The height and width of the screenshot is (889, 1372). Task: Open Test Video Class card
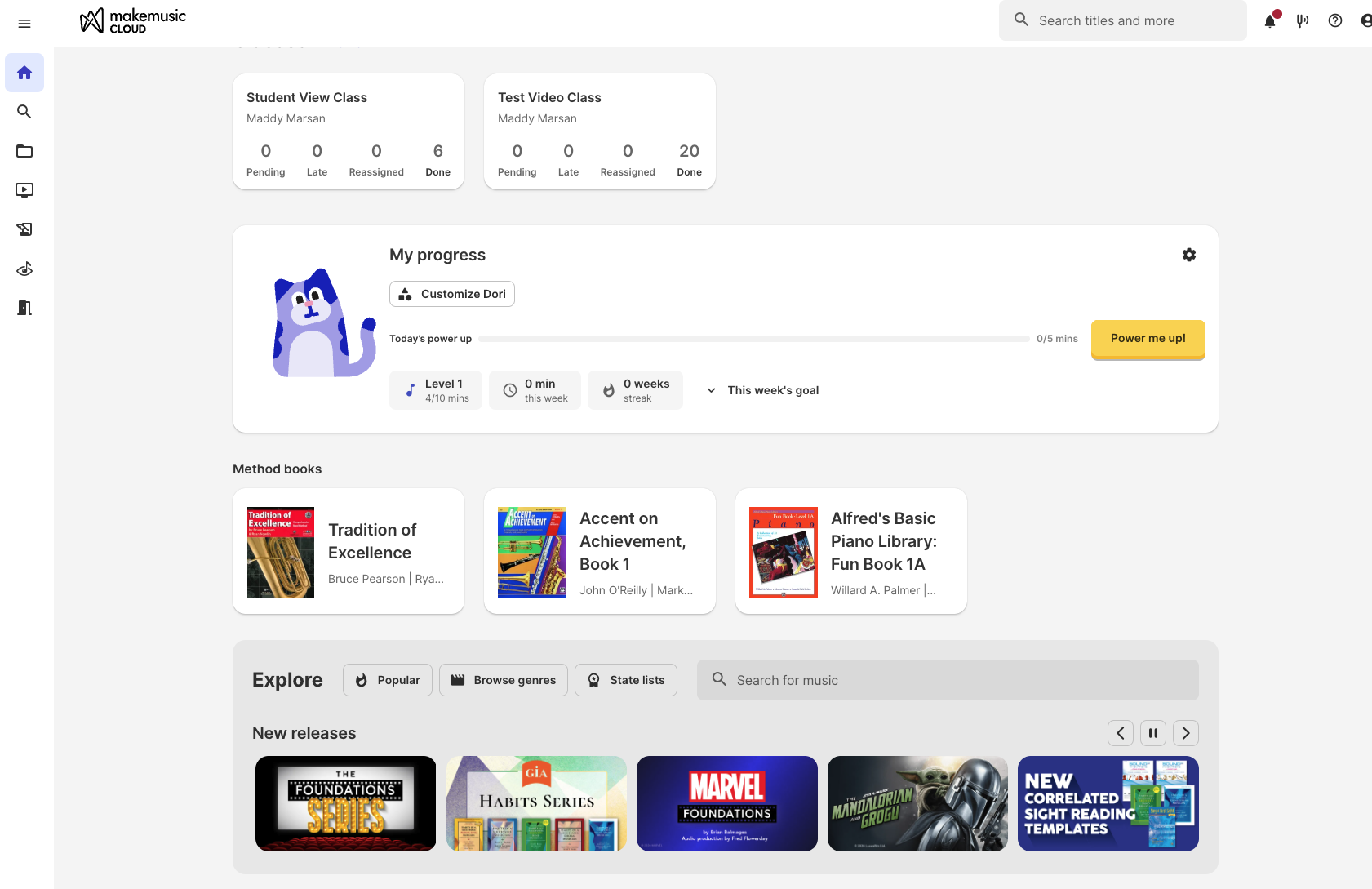click(600, 131)
